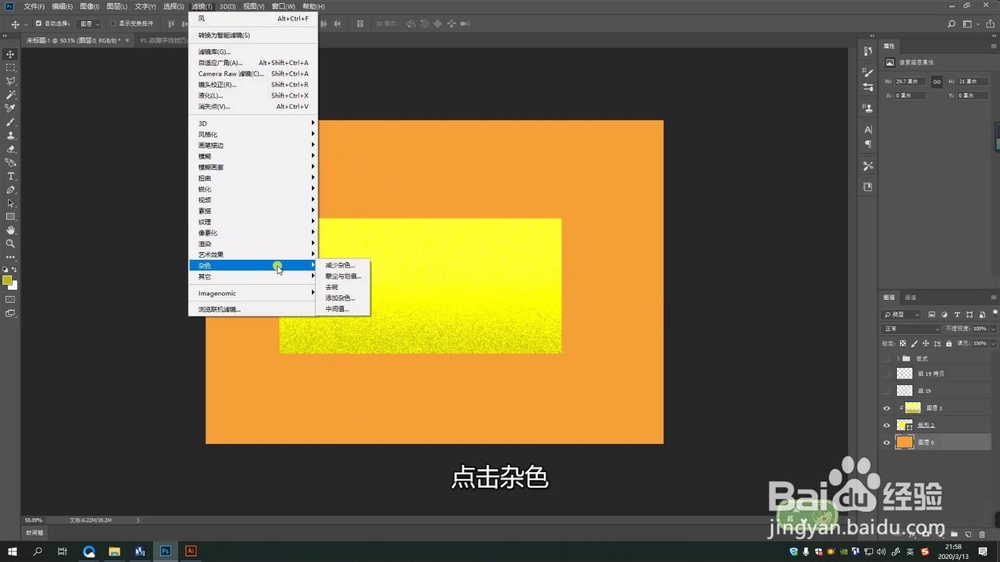This screenshot has height=562, width=1000.
Task: Open the blend mode 正常 dropdown
Action: point(910,329)
